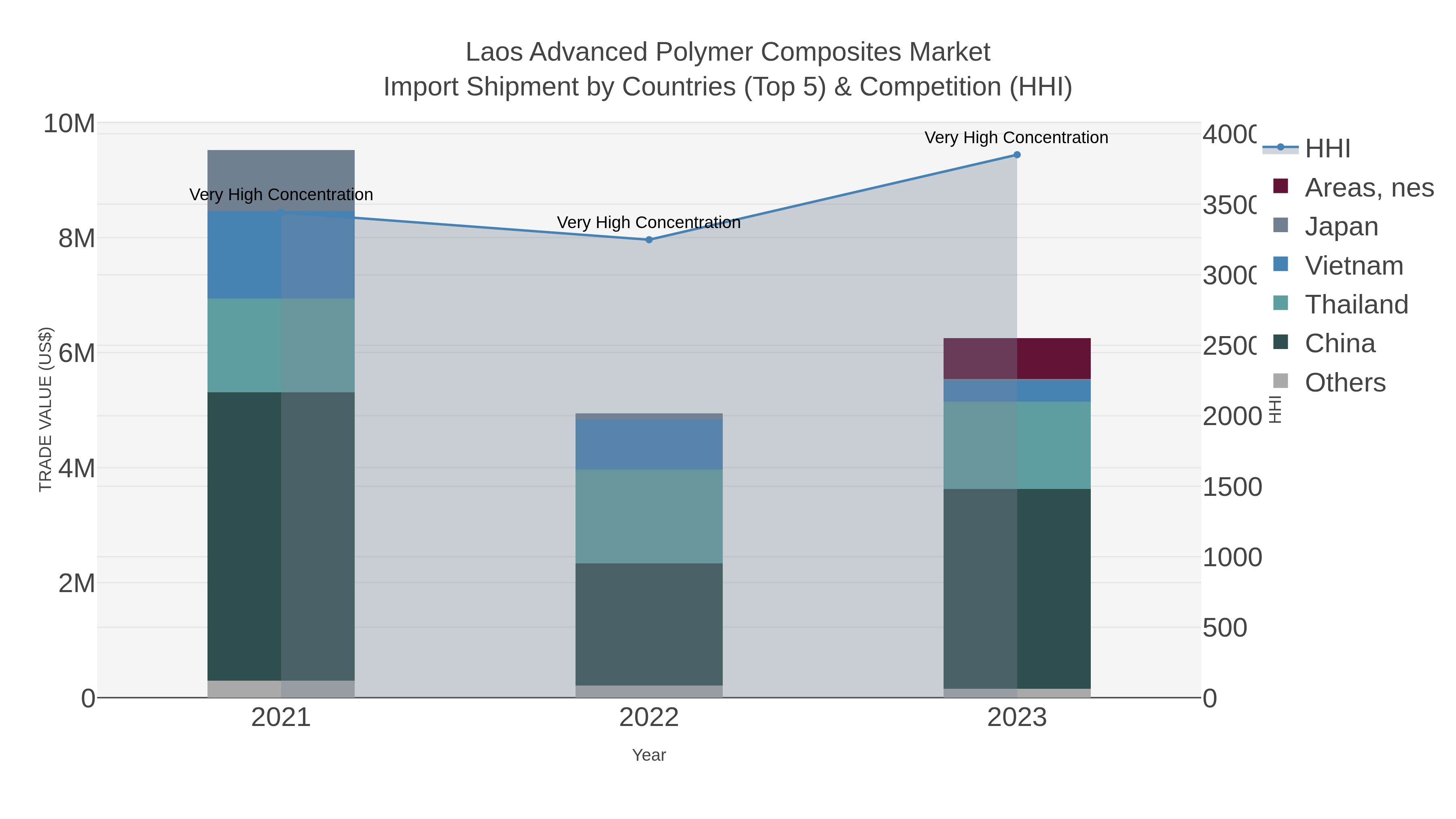Click the 10M y-axis tick label
The width and height of the screenshot is (1456, 819).
click(x=69, y=124)
